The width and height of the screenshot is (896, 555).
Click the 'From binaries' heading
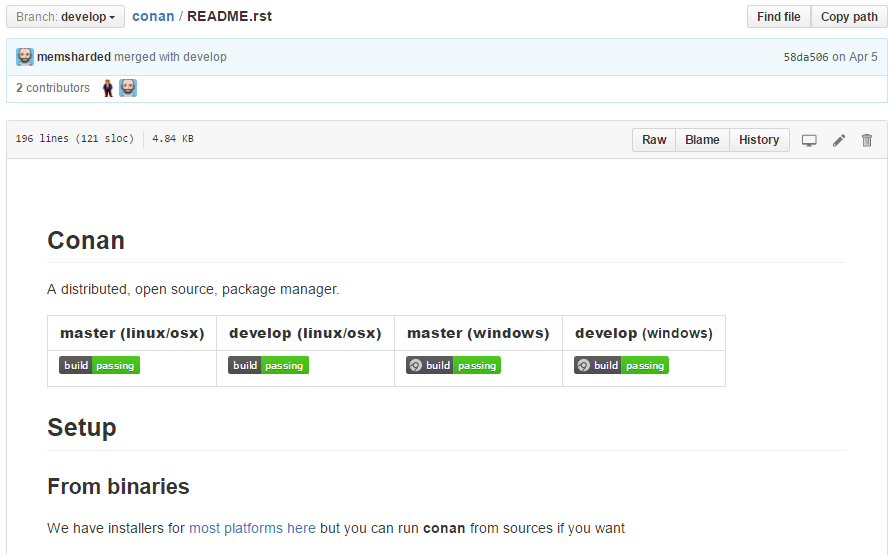click(118, 486)
